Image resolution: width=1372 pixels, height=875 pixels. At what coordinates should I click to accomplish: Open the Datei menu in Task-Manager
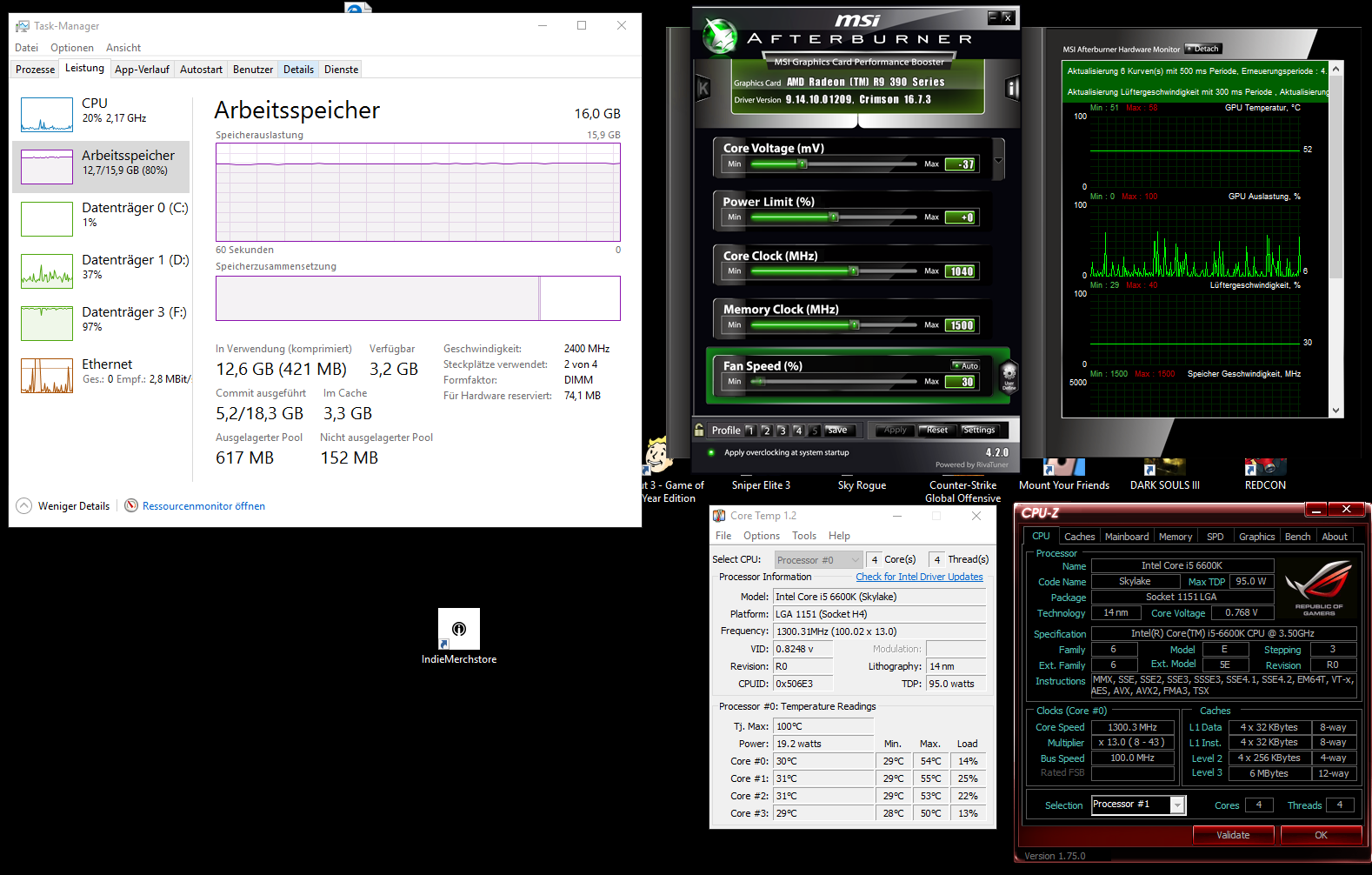point(27,48)
